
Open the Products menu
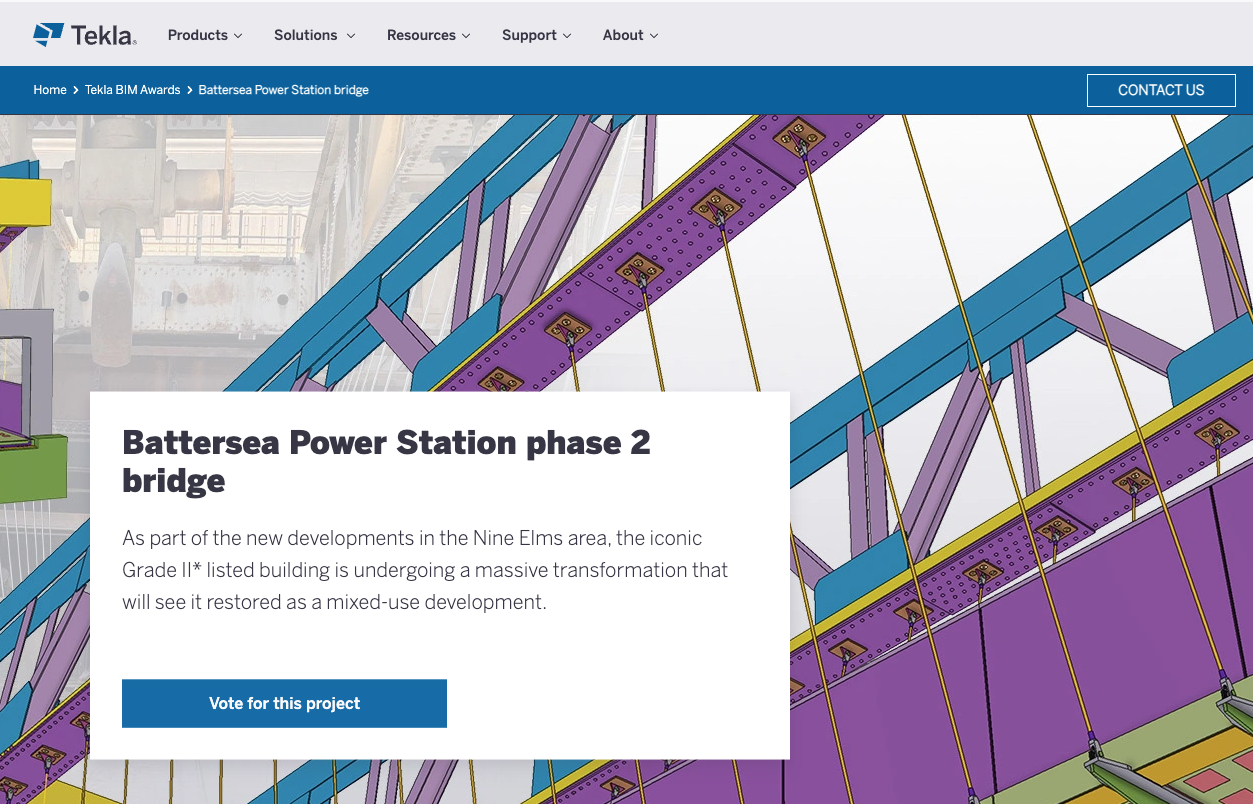[x=205, y=35]
